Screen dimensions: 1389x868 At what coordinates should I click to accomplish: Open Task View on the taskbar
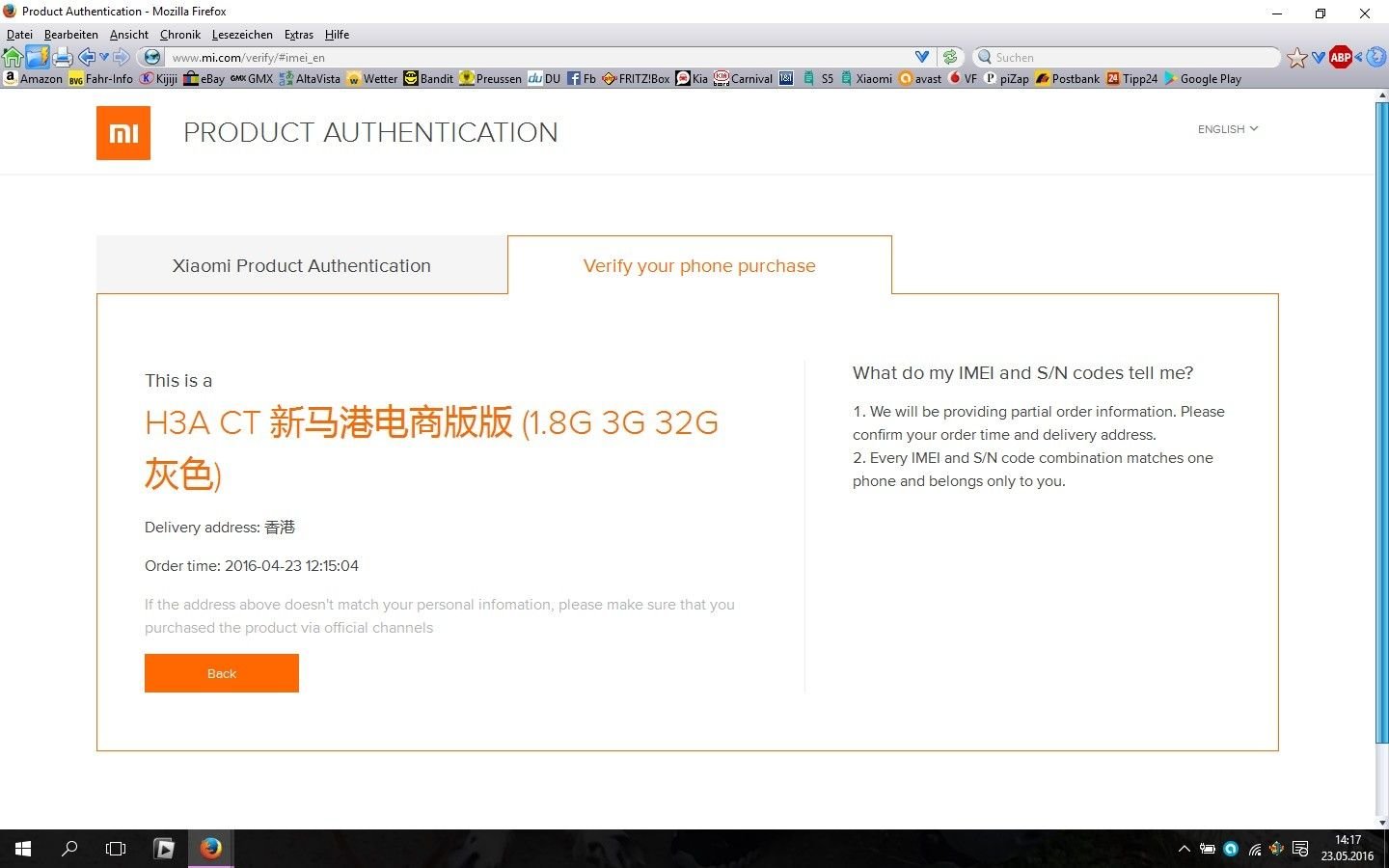coord(116,849)
